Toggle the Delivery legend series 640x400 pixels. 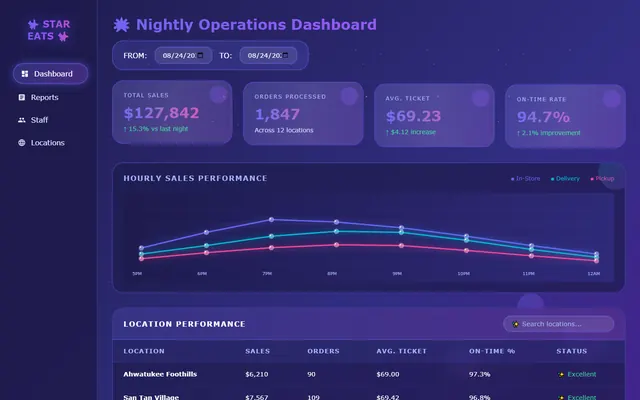click(x=565, y=179)
